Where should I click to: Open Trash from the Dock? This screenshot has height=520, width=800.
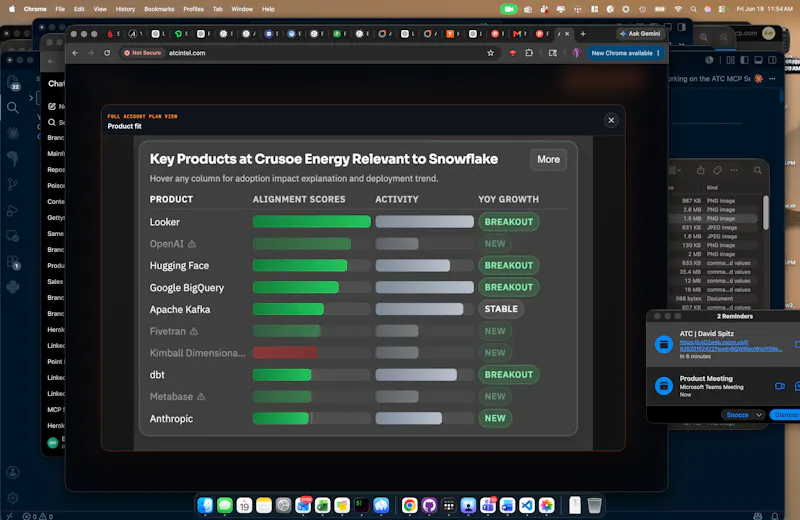(x=594, y=505)
